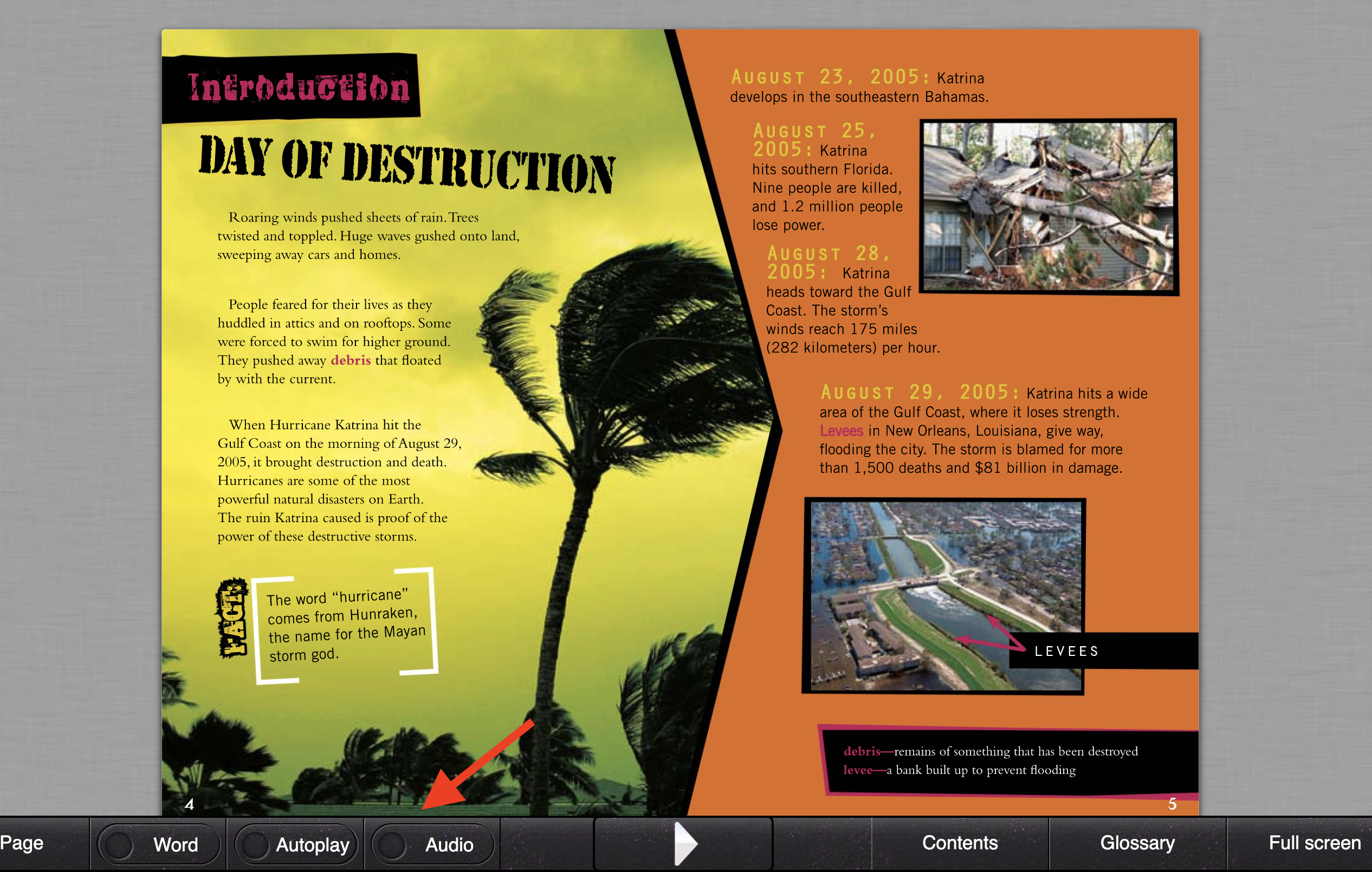Click the paragraph starting 'When Hurricane Katrina hit'

pyautogui.click(x=339, y=480)
